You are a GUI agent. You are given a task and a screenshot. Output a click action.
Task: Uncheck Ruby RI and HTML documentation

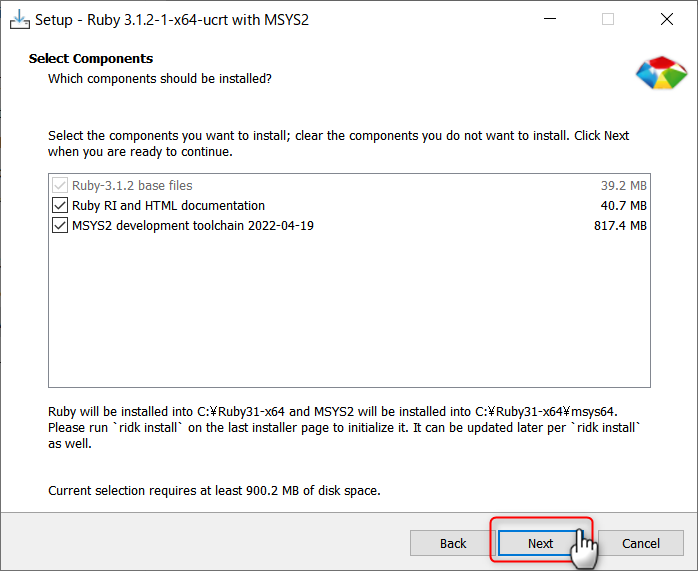tap(60, 205)
